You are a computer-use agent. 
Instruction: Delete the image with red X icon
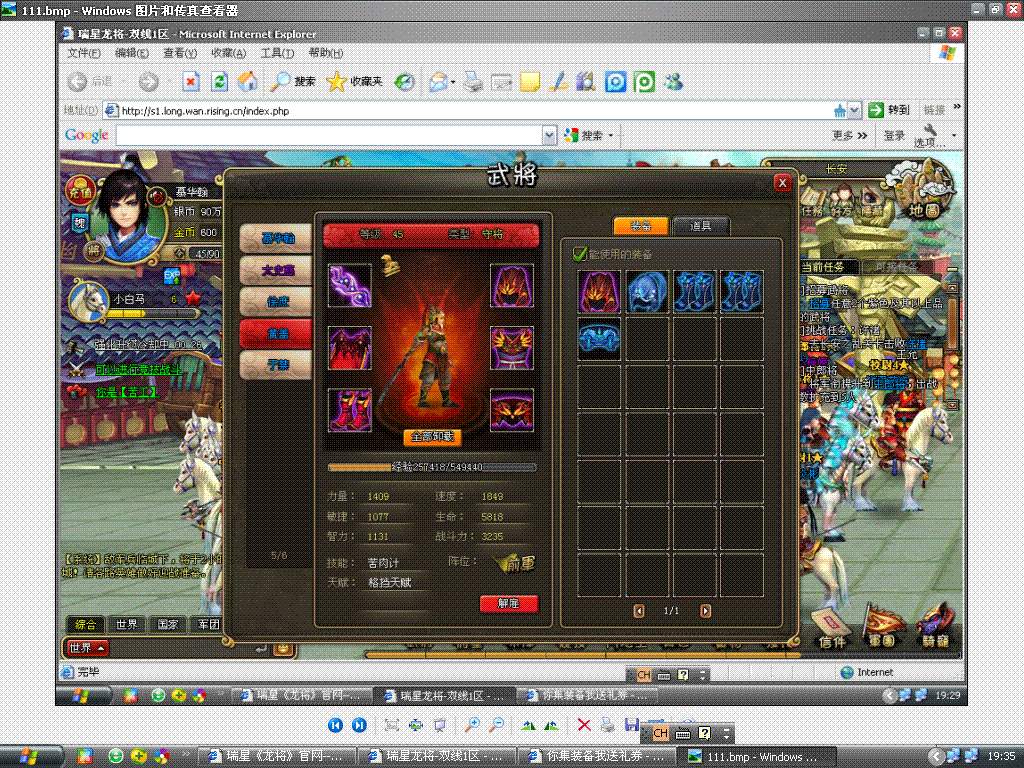(x=584, y=725)
